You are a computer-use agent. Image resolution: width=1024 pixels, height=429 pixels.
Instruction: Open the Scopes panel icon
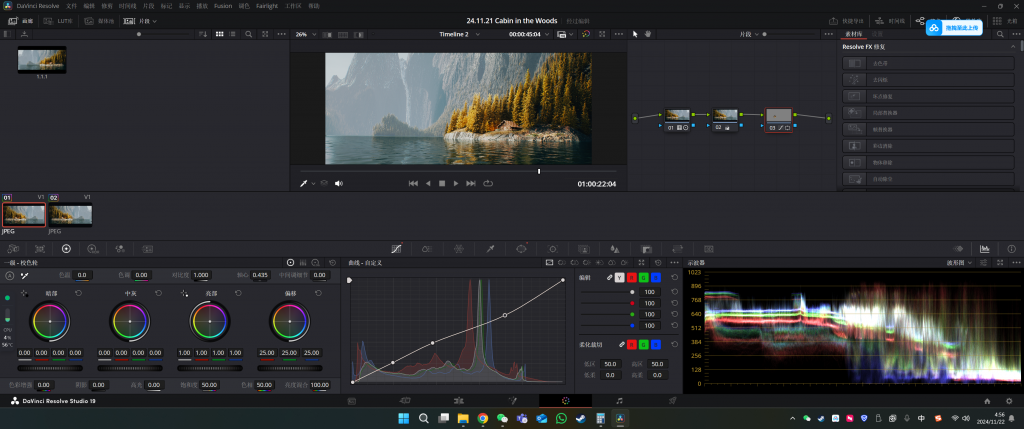click(x=985, y=248)
